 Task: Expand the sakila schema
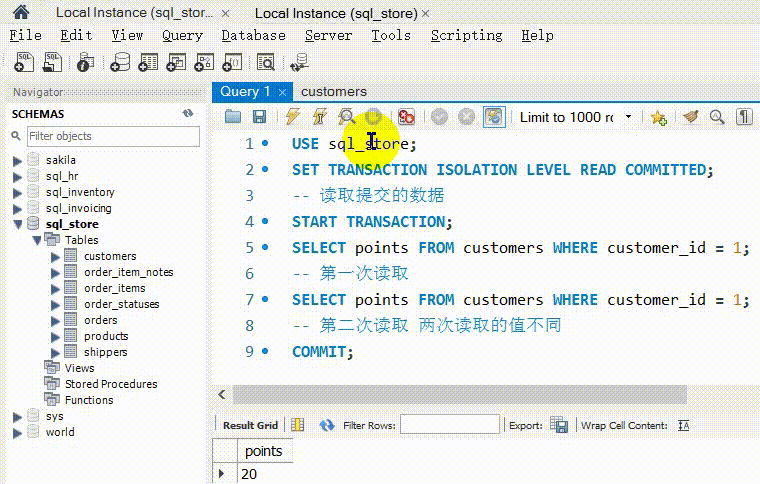pos(17,160)
